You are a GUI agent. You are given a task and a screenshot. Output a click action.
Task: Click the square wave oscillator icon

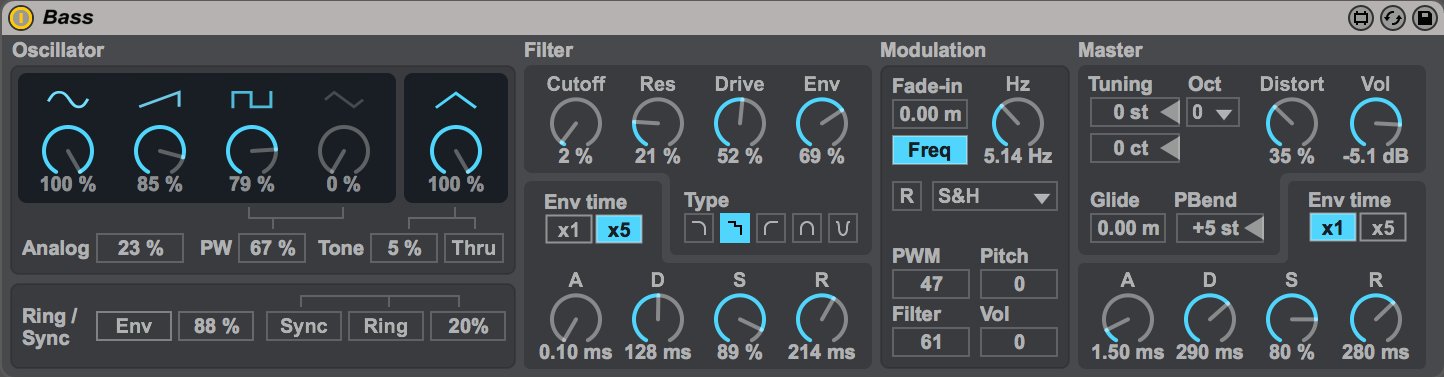251,99
